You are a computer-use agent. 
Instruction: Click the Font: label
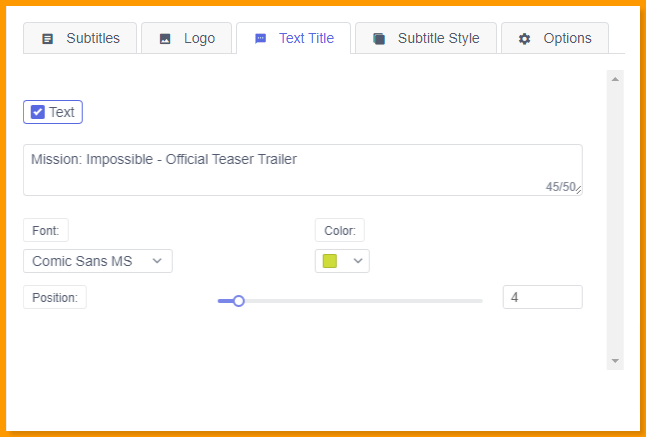(x=46, y=230)
